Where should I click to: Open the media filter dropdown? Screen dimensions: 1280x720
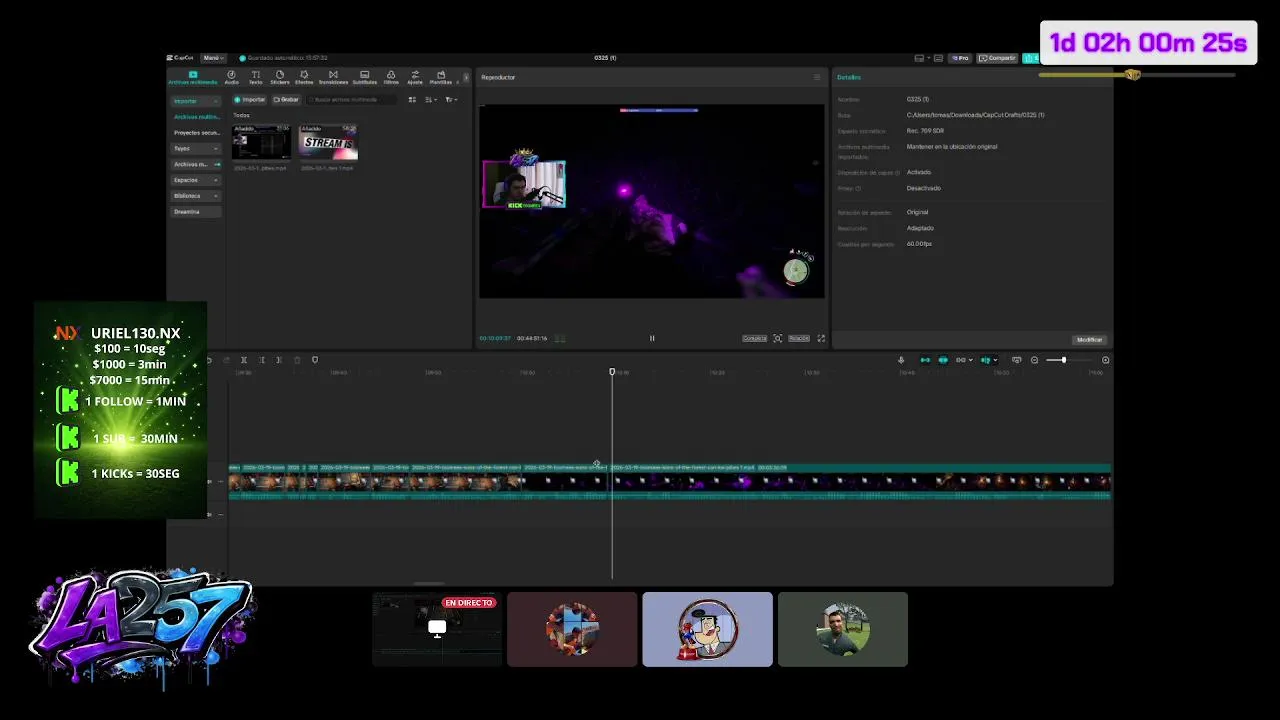click(451, 99)
